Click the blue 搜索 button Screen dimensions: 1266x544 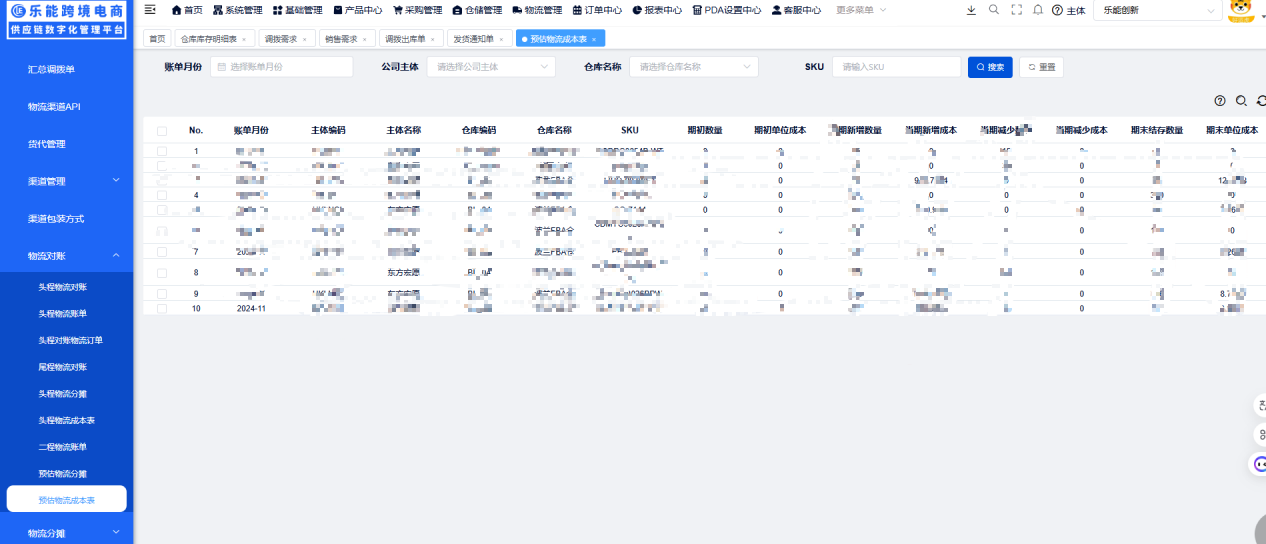(990, 67)
